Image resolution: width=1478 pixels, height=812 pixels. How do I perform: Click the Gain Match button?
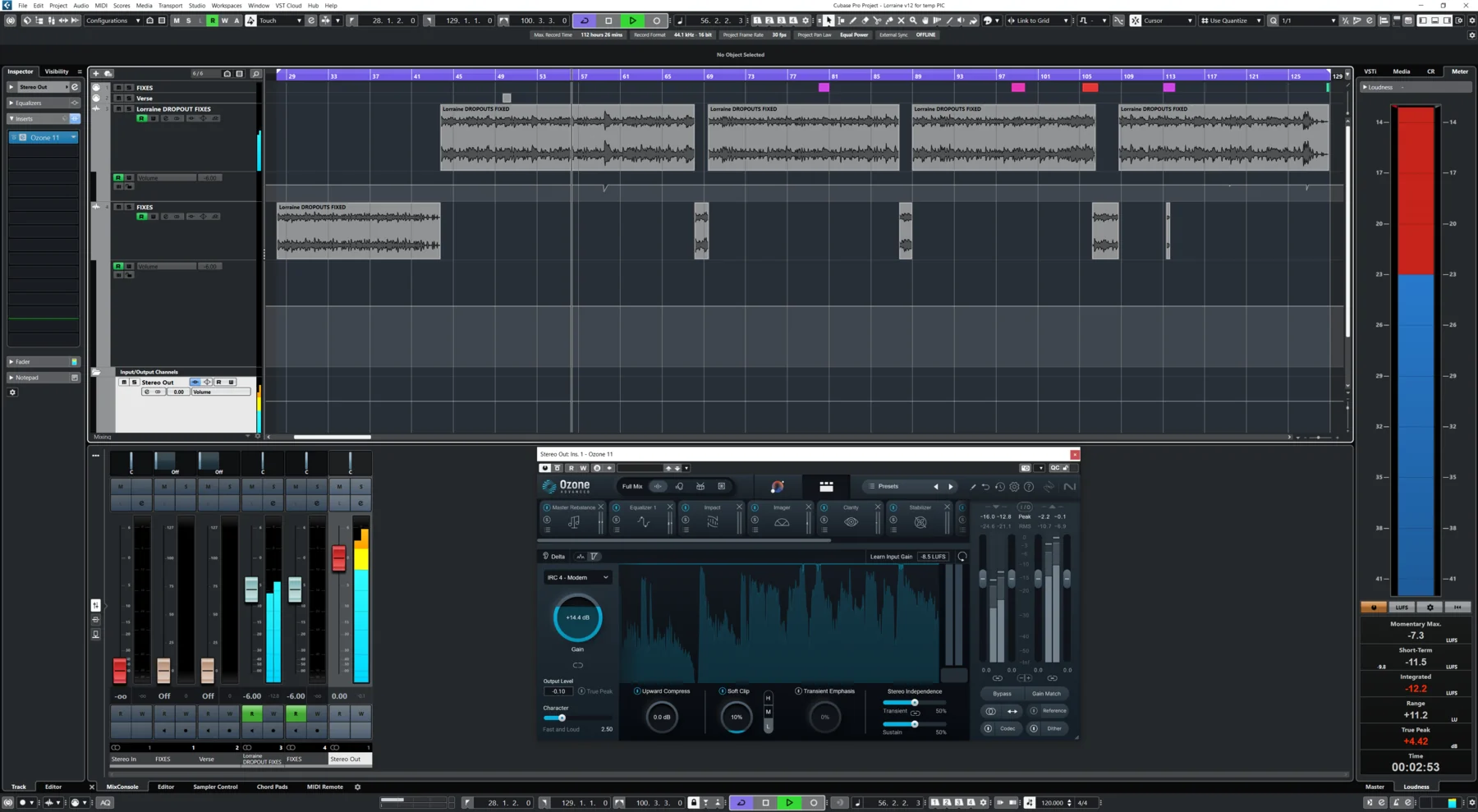tap(1046, 694)
